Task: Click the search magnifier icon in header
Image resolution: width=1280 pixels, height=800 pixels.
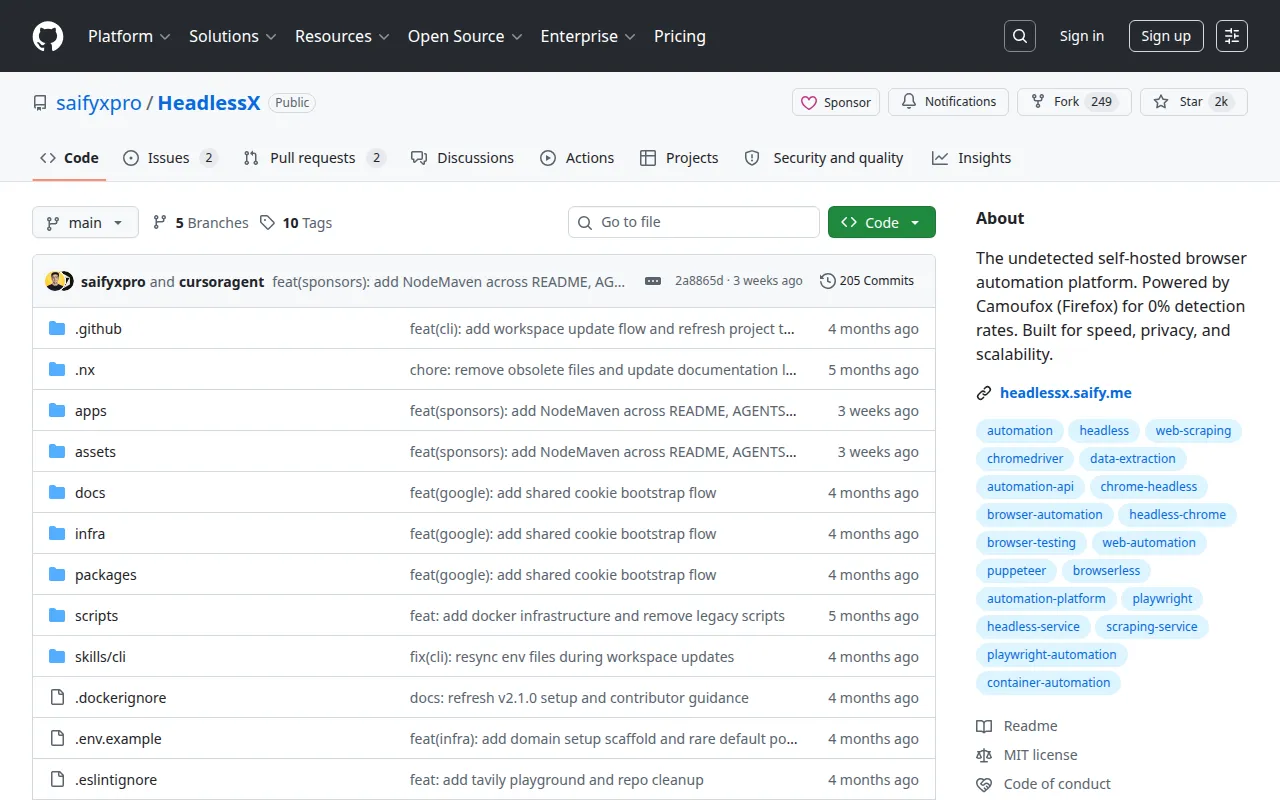Action: click(x=1019, y=36)
